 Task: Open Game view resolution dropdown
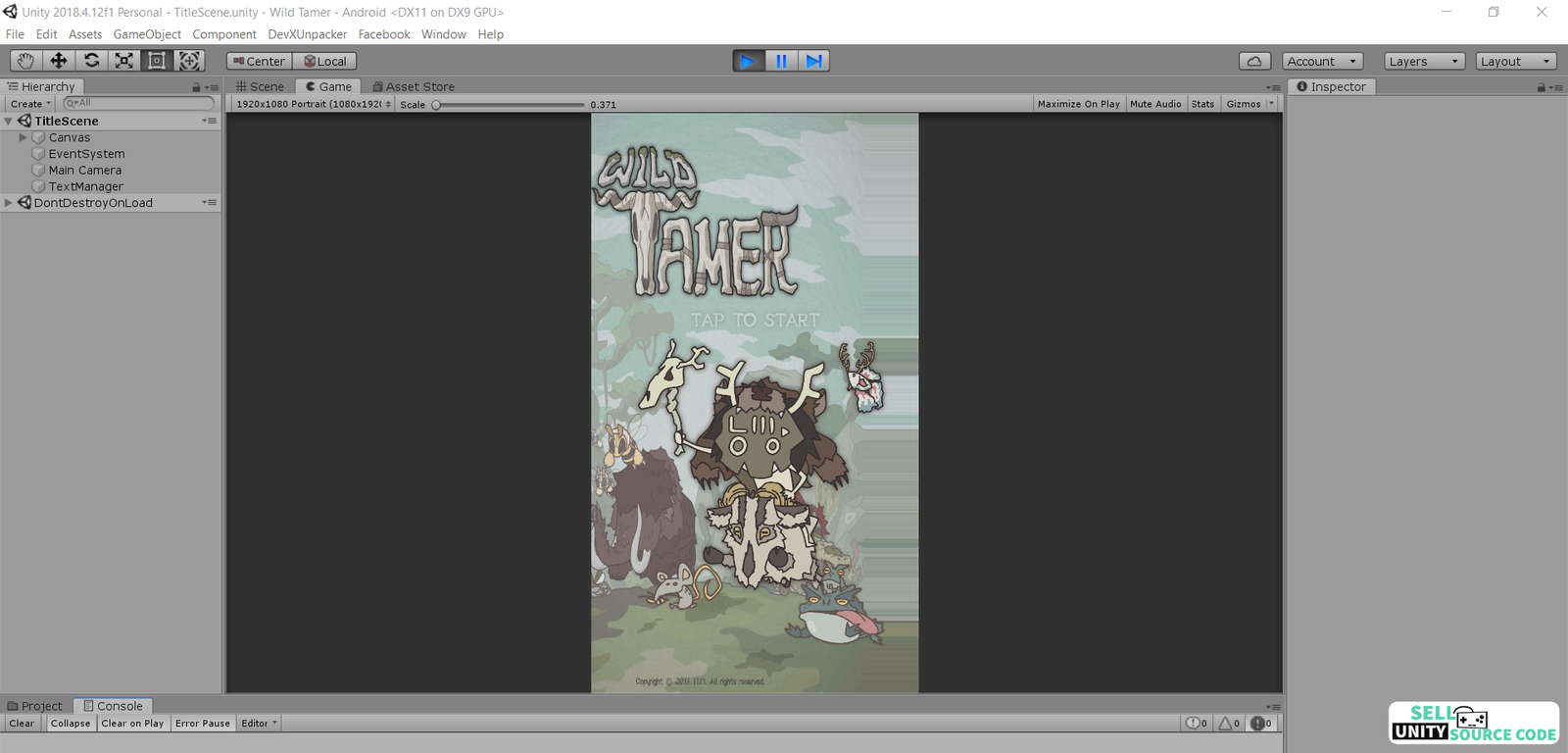click(x=314, y=104)
